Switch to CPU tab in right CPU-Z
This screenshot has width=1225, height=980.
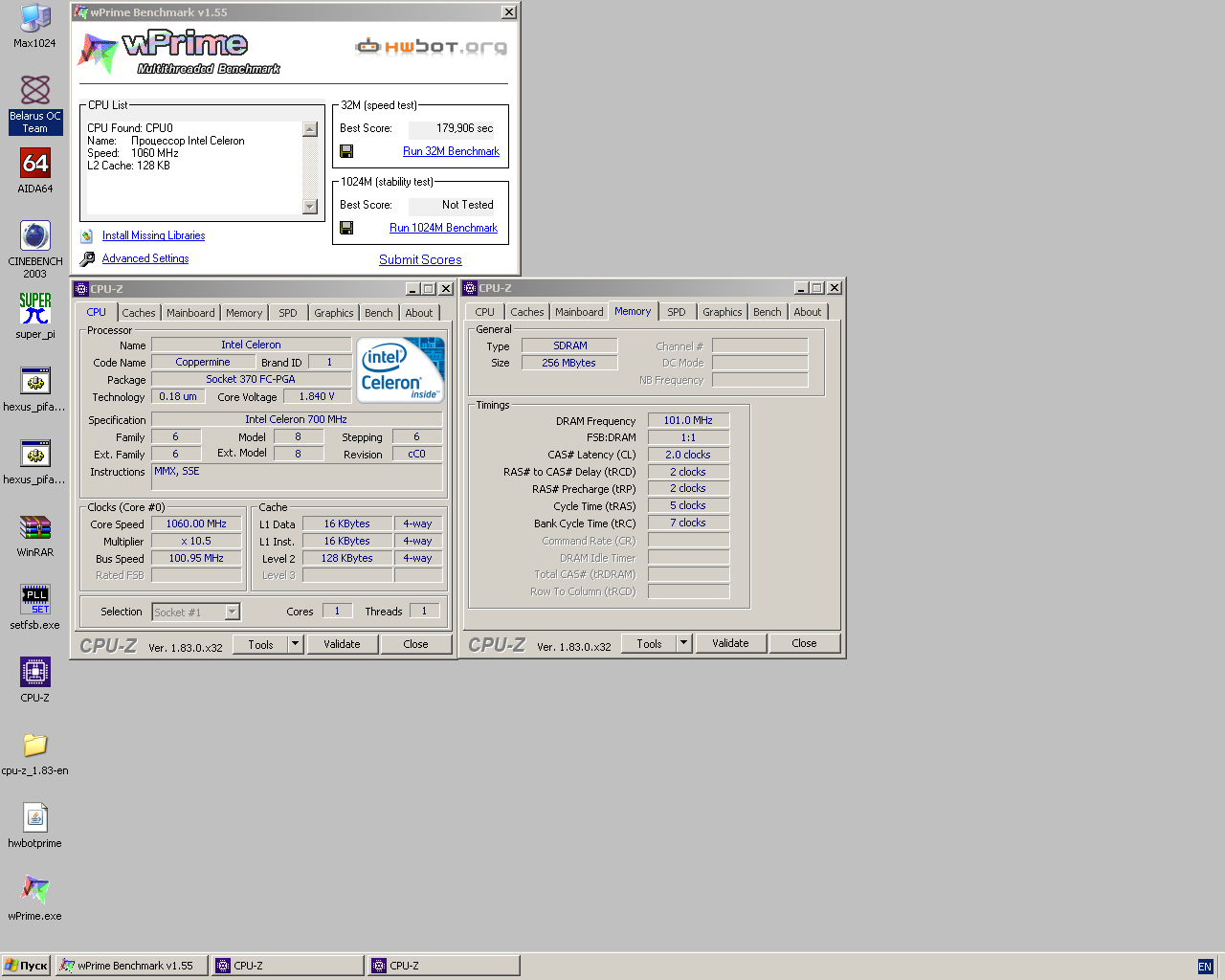(485, 312)
